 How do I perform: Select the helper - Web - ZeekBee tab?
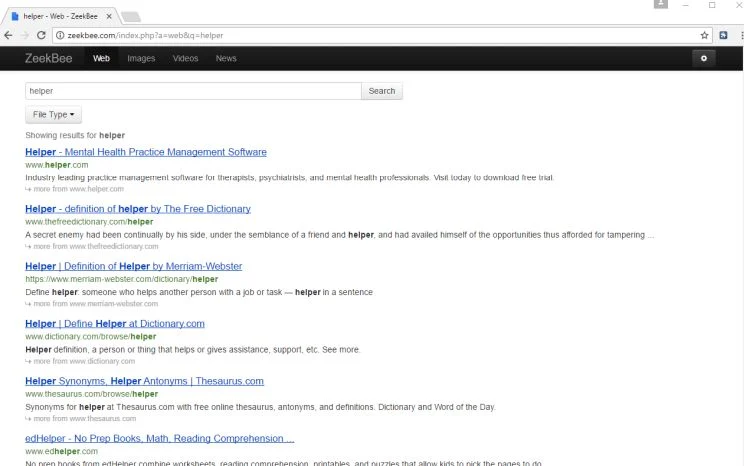point(60,16)
